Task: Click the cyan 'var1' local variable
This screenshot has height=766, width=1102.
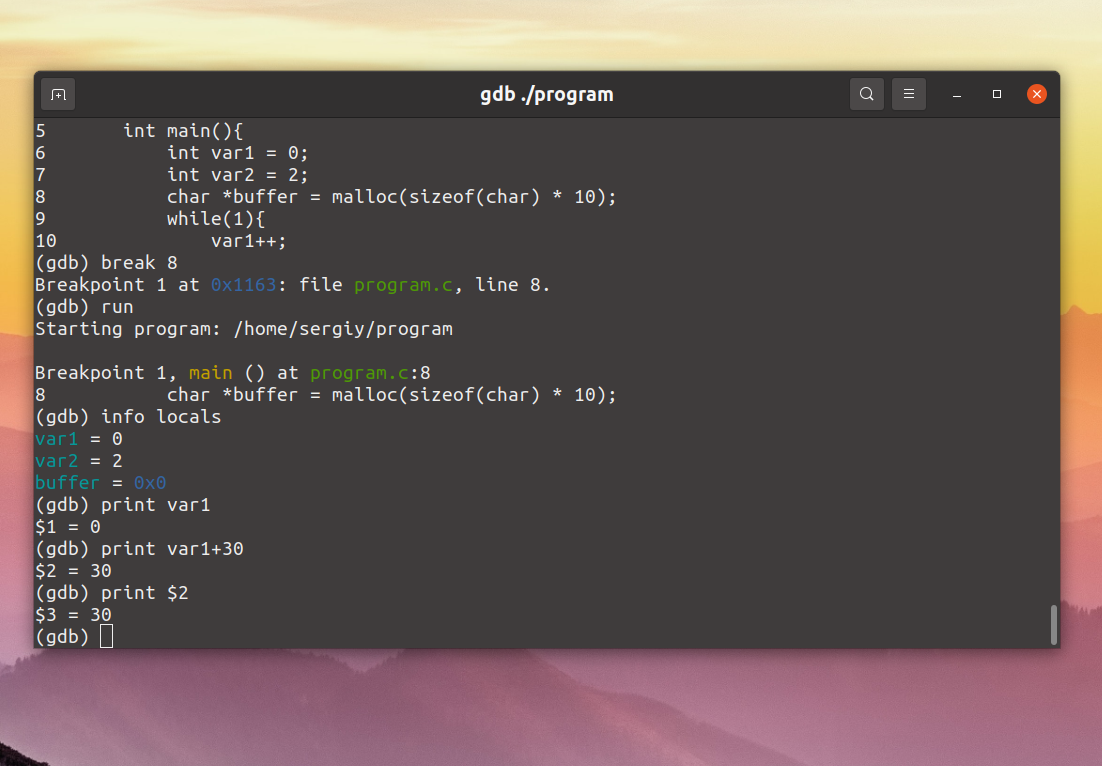Action: click(x=57, y=439)
